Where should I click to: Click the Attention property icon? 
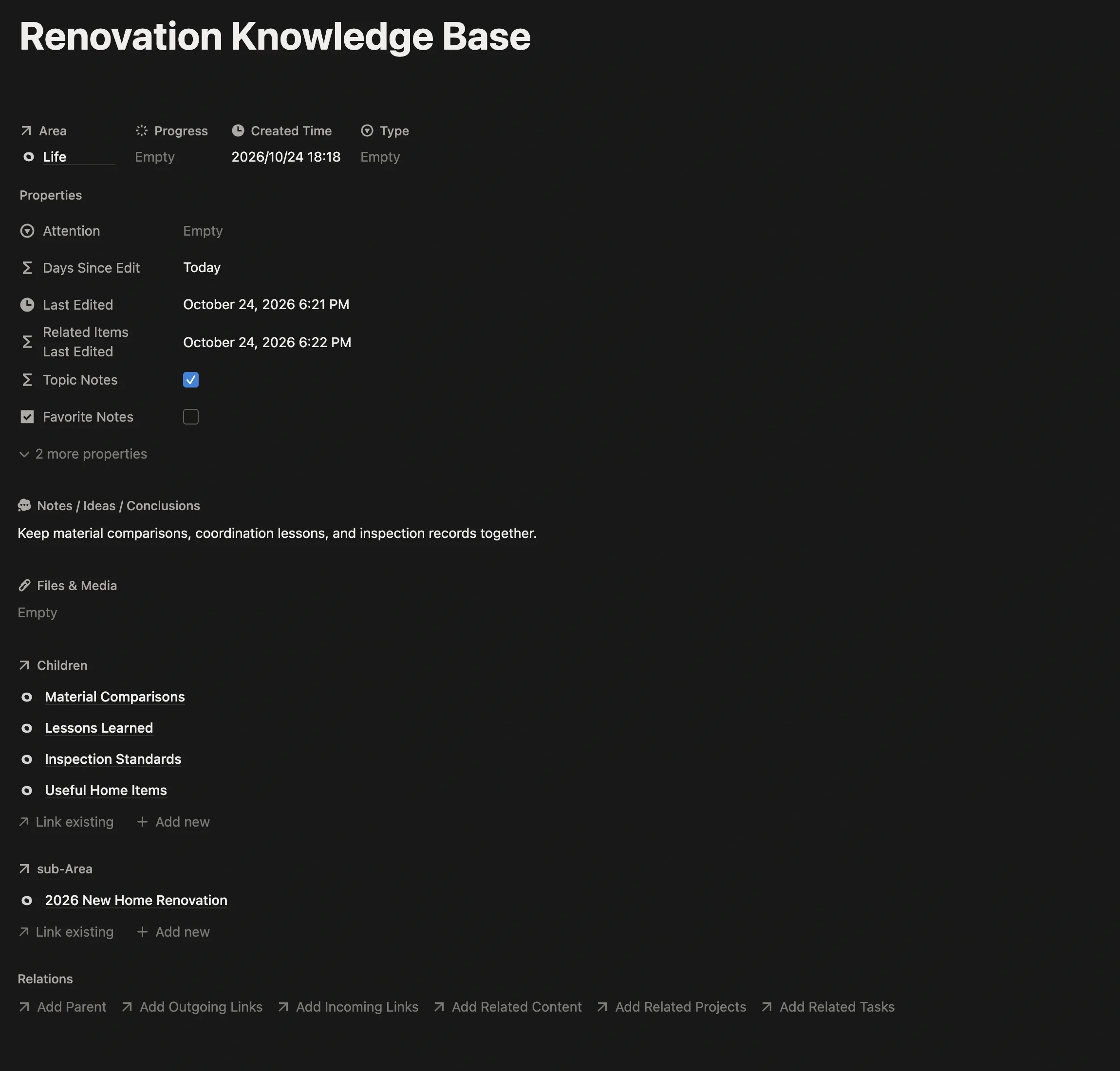tap(27, 231)
